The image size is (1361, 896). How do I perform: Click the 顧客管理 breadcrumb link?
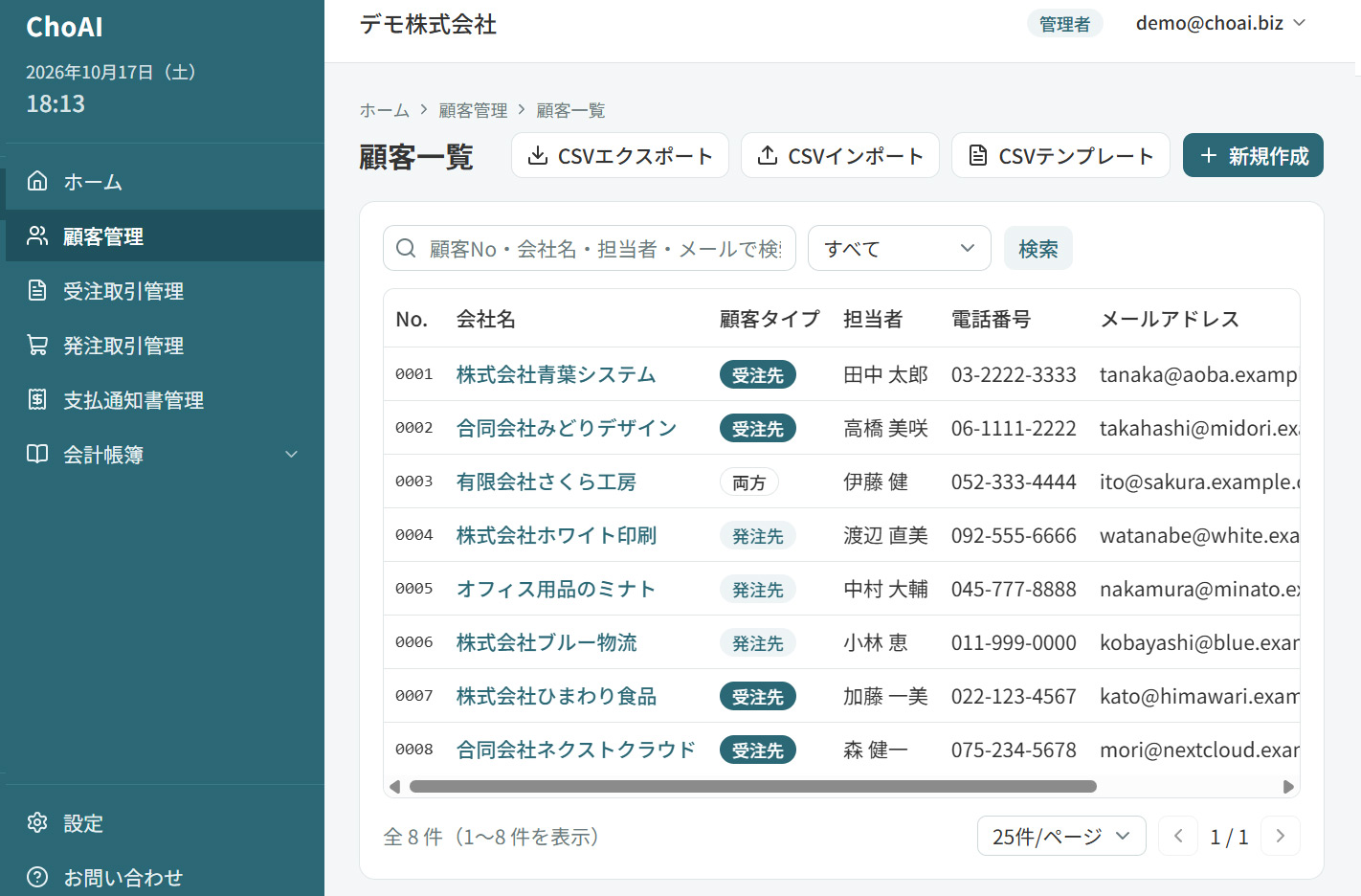(x=474, y=110)
